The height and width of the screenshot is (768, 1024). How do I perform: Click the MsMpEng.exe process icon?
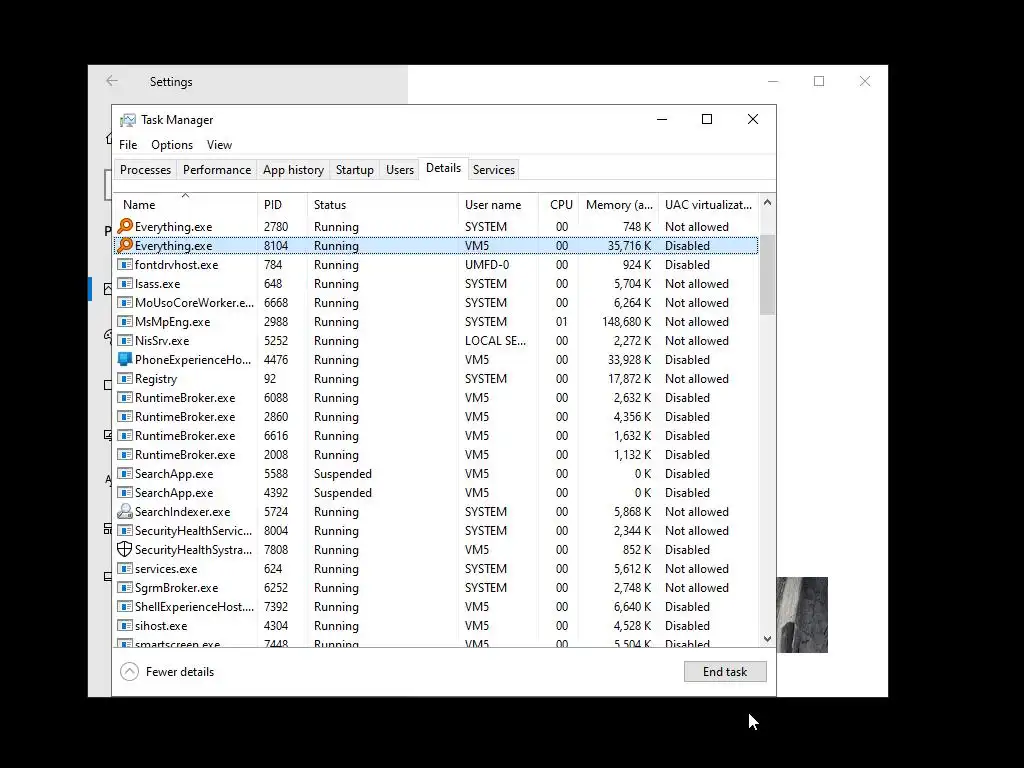[x=125, y=321]
